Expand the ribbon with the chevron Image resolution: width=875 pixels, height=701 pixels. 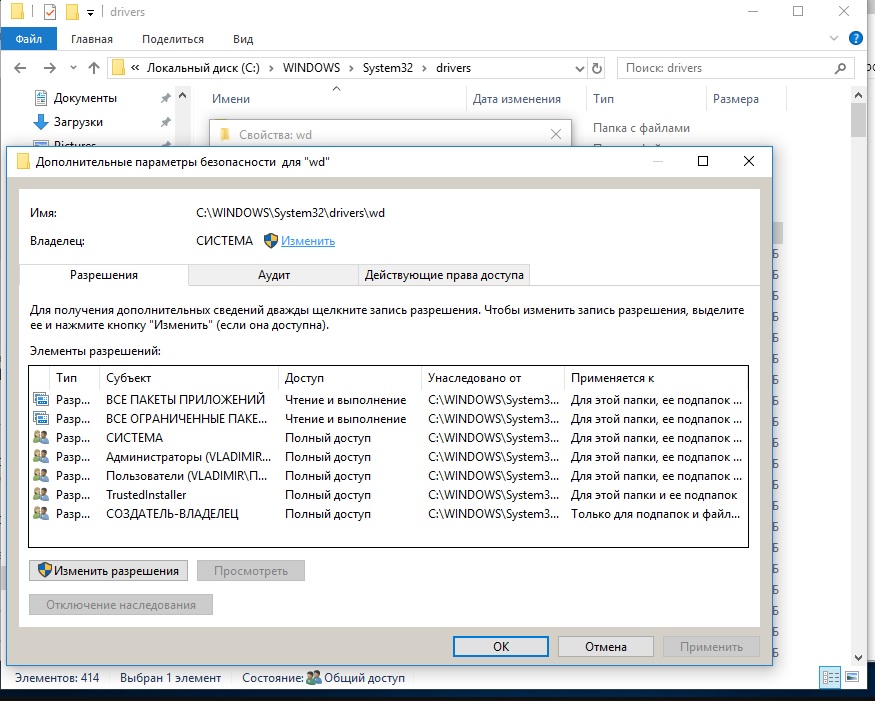(x=834, y=39)
